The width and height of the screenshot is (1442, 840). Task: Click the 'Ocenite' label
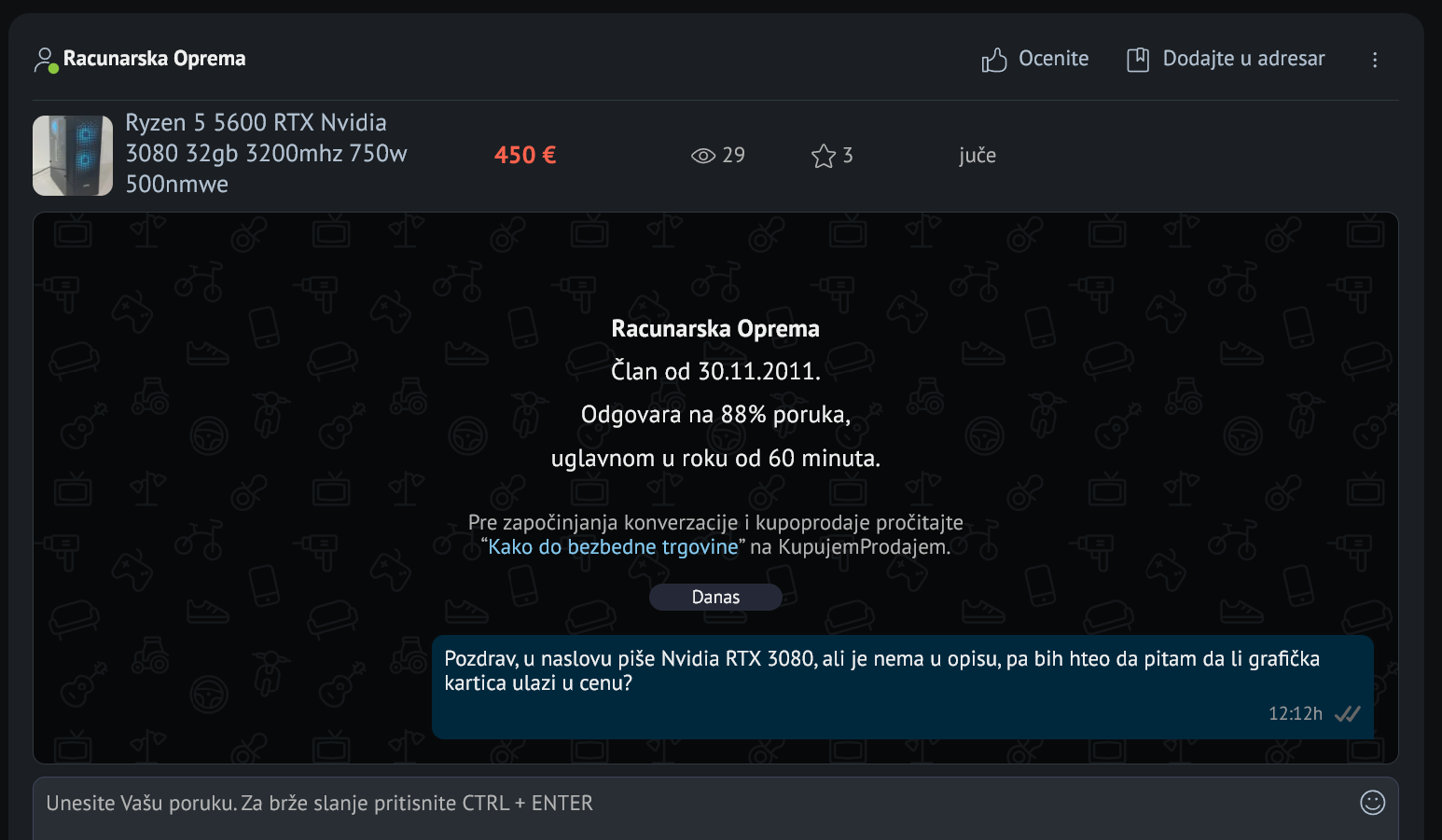(x=1053, y=59)
